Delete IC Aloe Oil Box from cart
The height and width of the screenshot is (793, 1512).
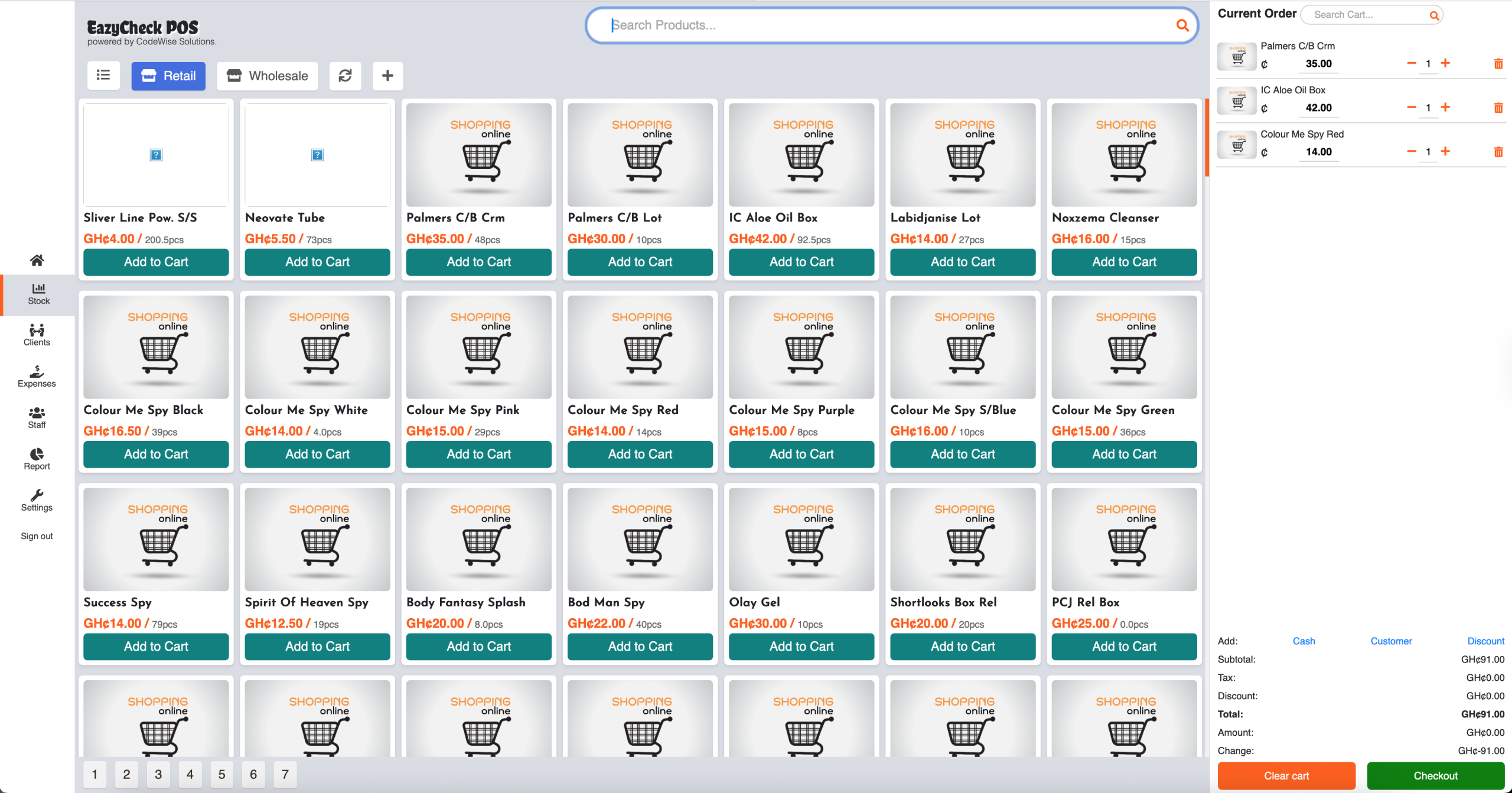(1498, 107)
